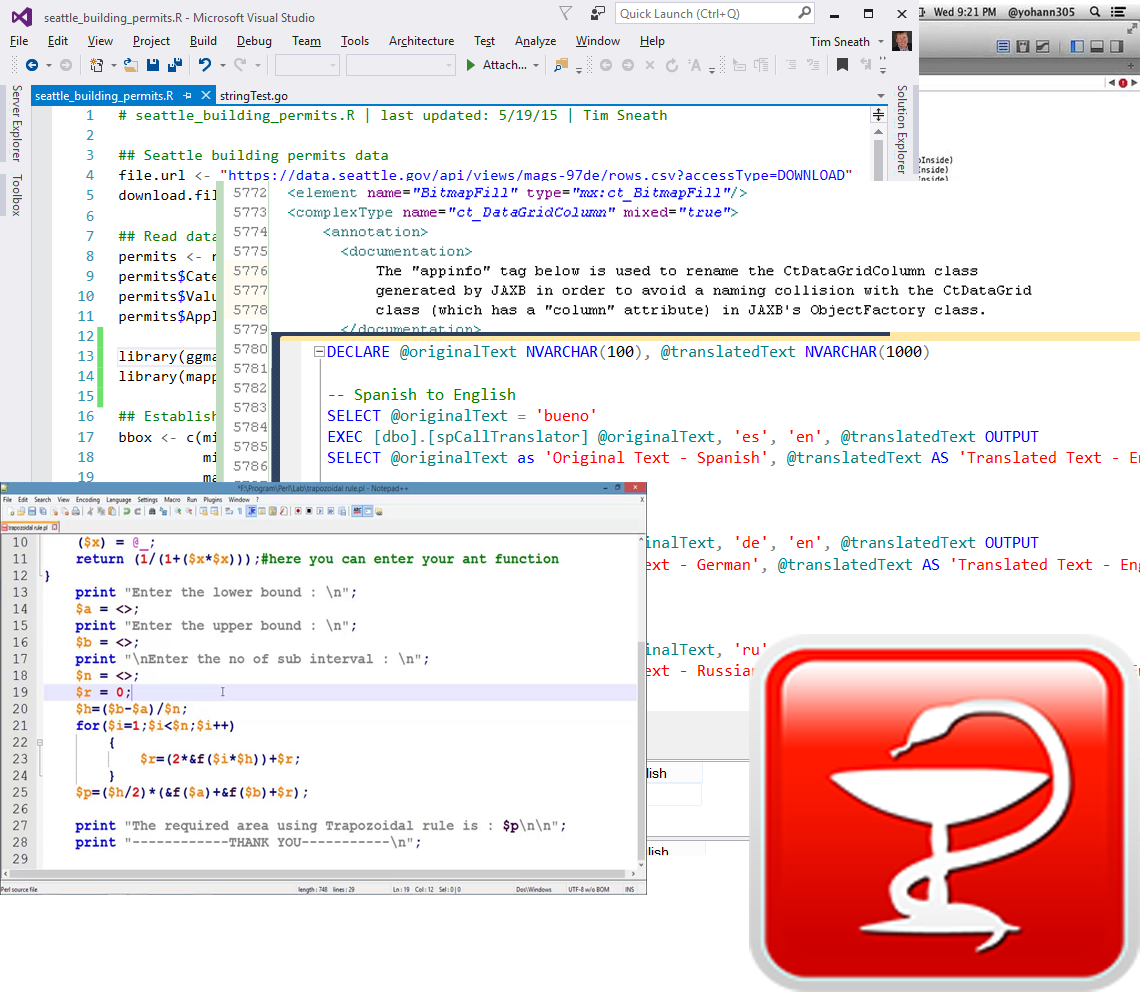Click the Print icon in Notepad++ toolbar
The image size is (1140, 992).
(x=76, y=512)
